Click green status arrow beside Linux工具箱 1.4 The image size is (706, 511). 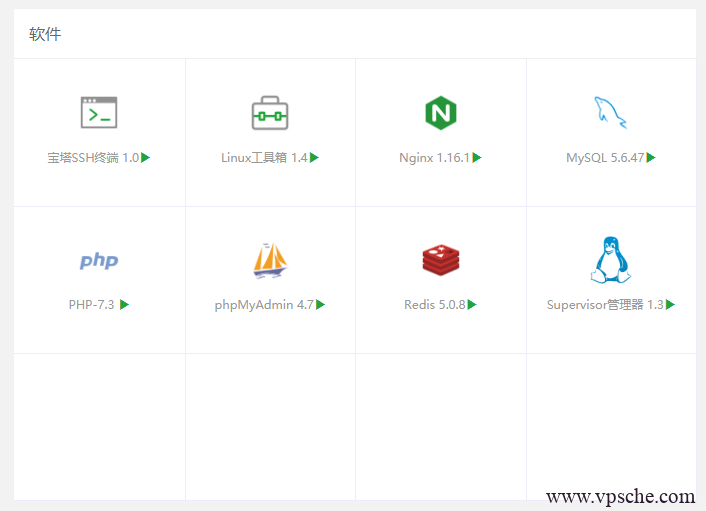pyautogui.click(x=314, y=158)
